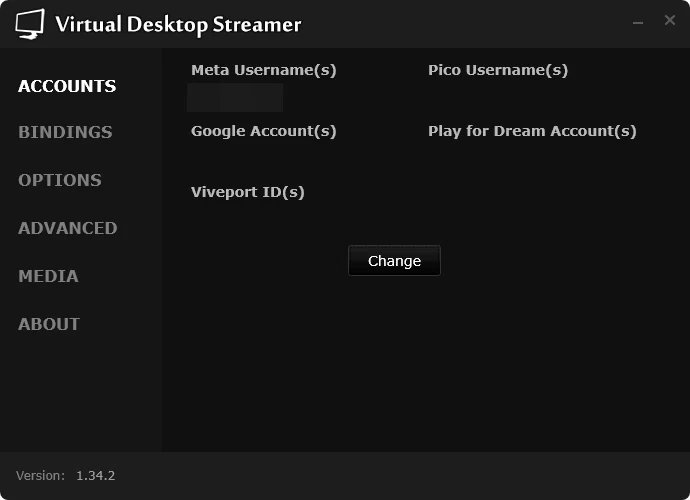Select the Pico Username(s) heading
The width and height of the screenshot is (690, 500).
498,70
